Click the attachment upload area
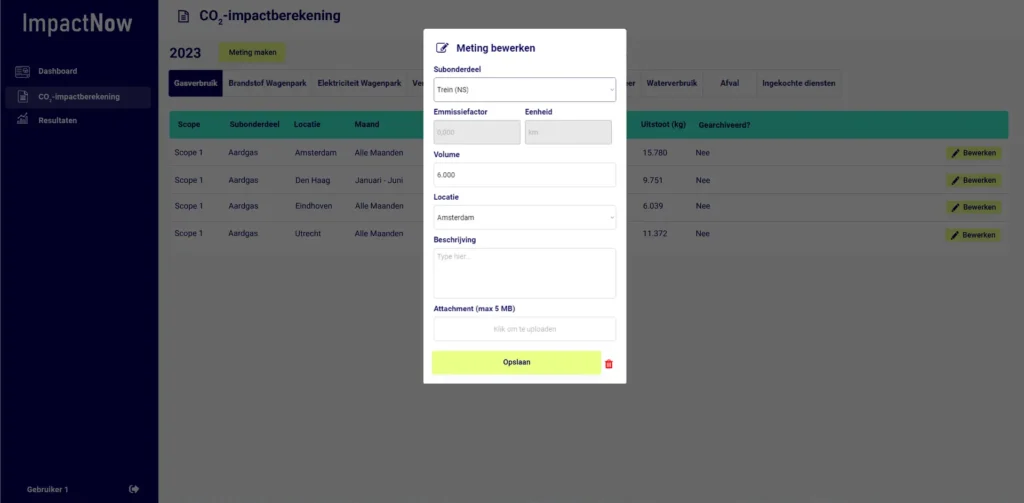Viewport: 1024px width, 503px height. click(524, 329)
